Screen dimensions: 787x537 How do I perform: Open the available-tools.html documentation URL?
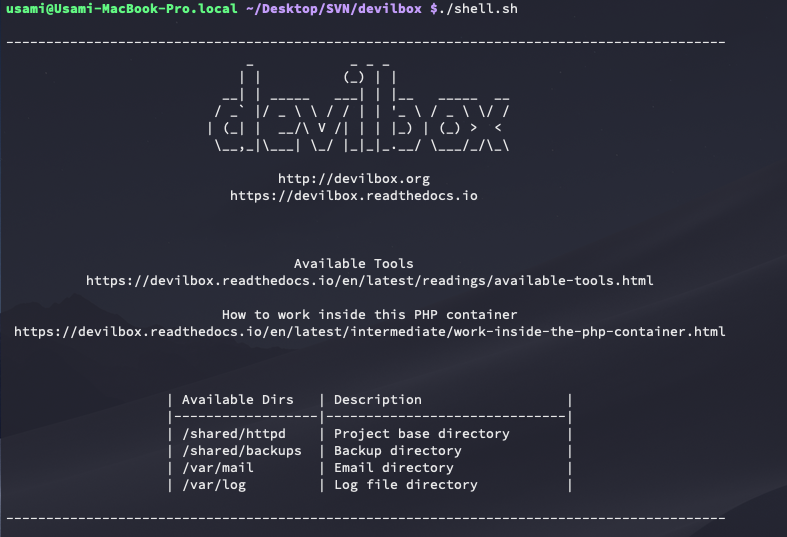[370, 281]
